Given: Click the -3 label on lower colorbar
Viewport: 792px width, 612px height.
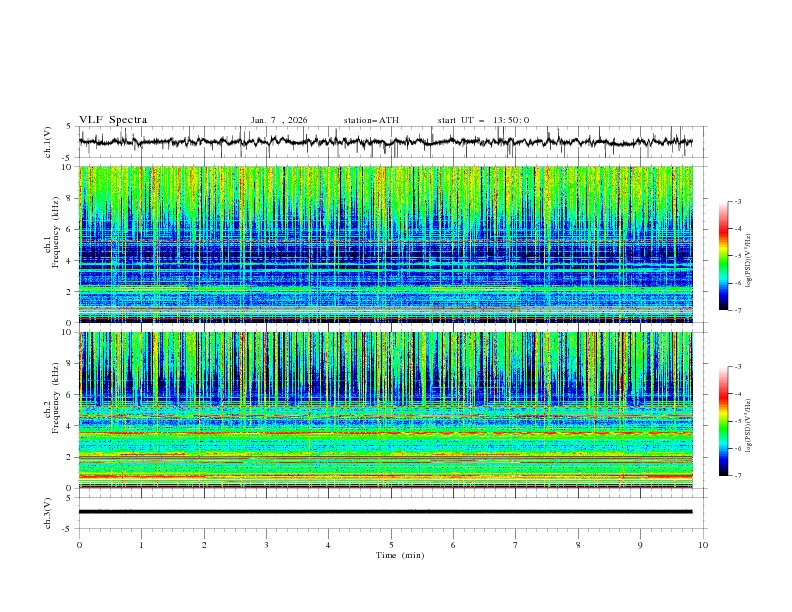Looking at the screenshot, I should (737, 368).
